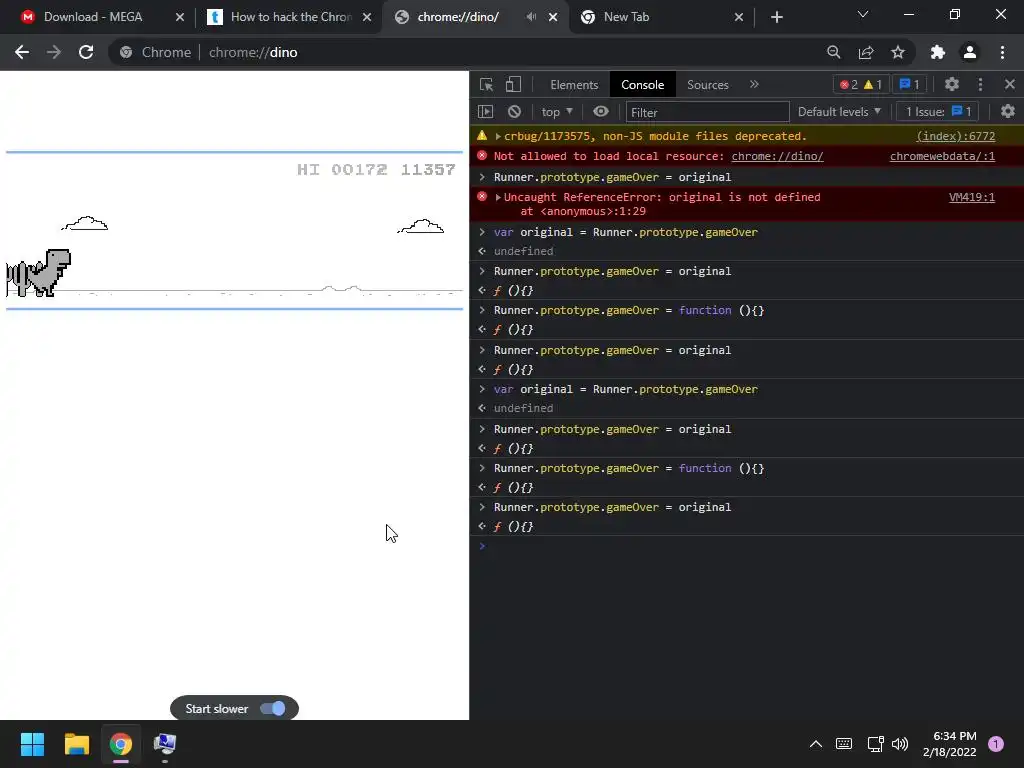Close the How to hack the Chrome tab
Viewport: 1024px width, 768px height.
click(x=367, y=17)
